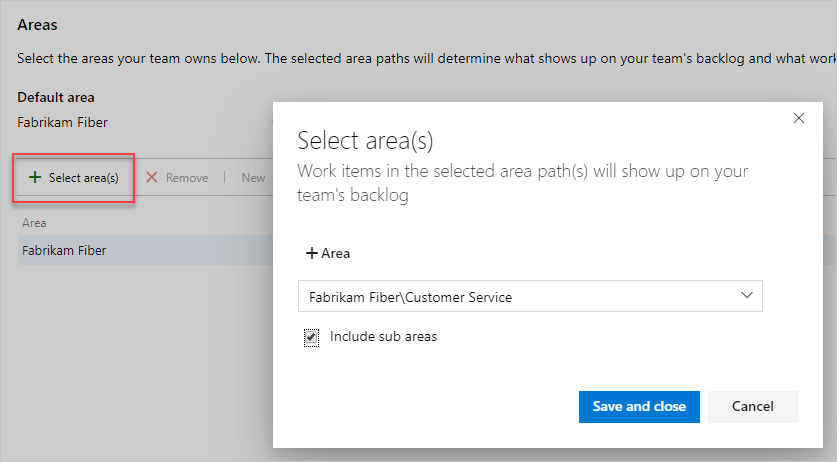Click the + Area button label
The width and height of the screenshot is (837, 462).
point(335,254)
